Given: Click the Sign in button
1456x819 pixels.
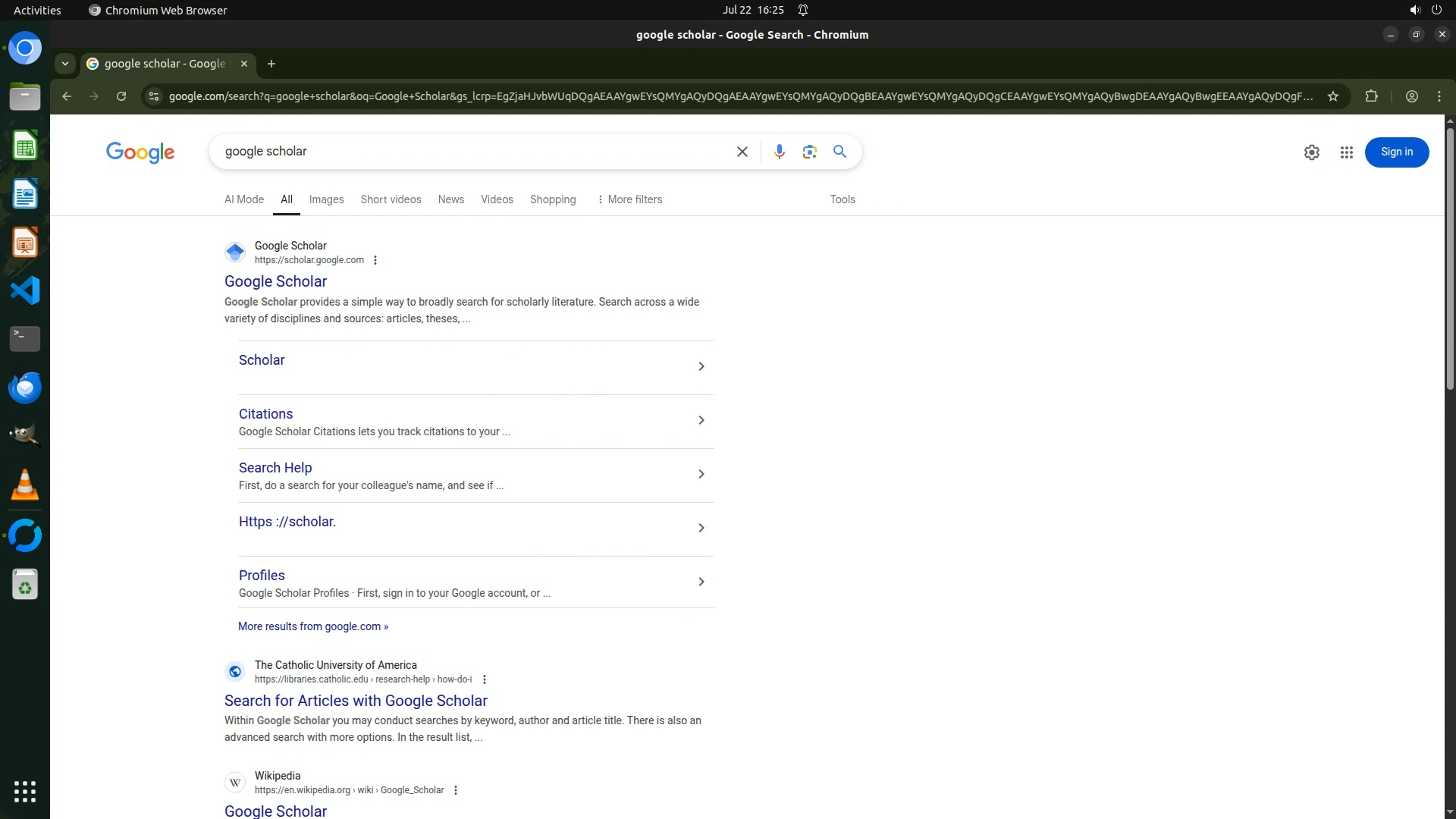Looking at the screenshot, I should pos(1396,152).
